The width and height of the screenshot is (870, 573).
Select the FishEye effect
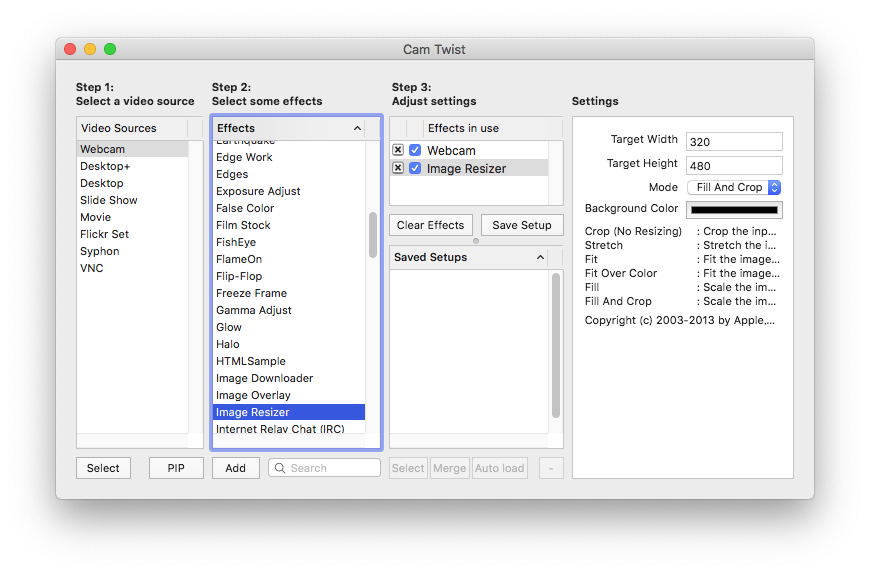tap(289, 242)
